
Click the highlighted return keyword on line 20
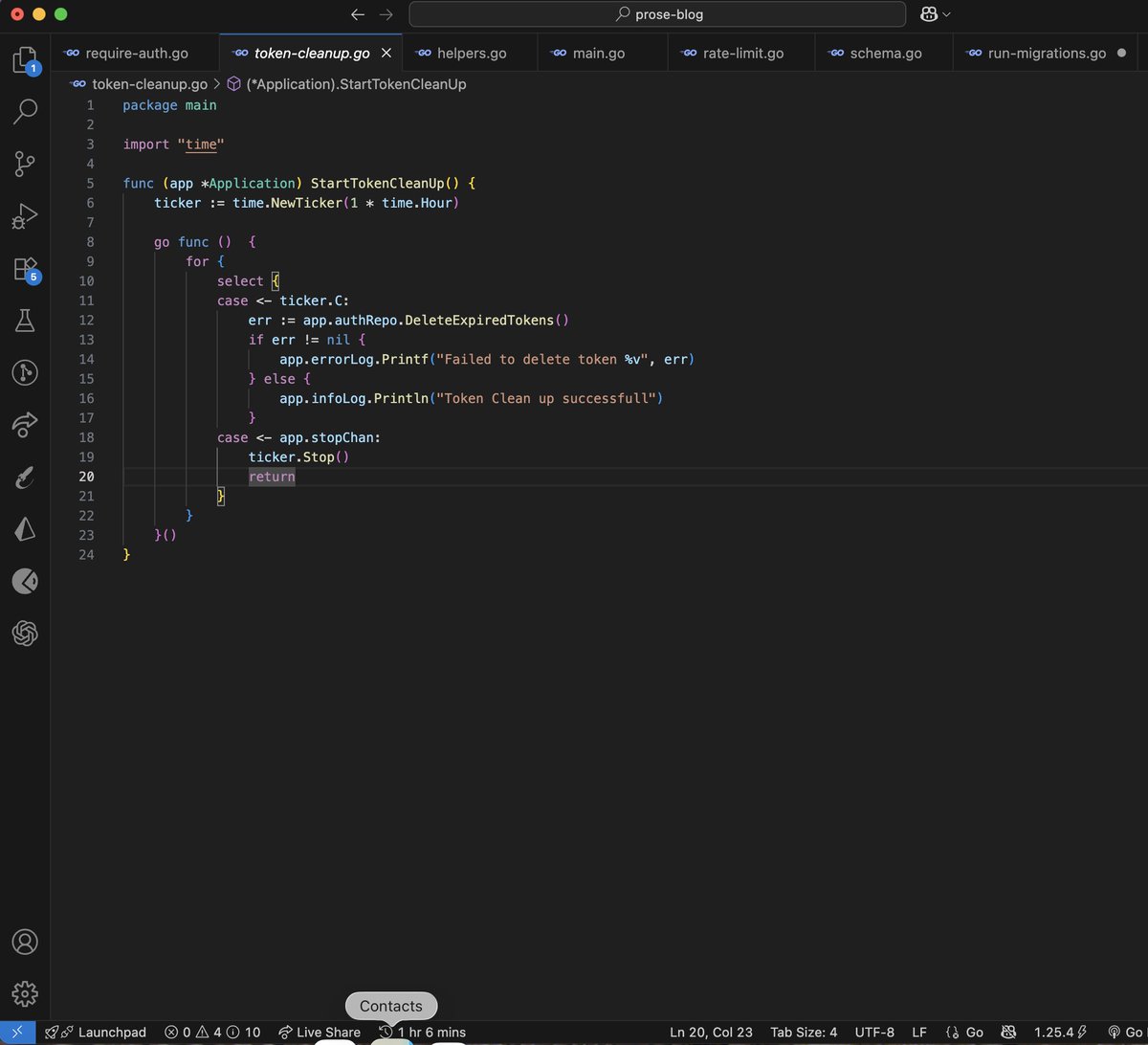tap(272, 477)
